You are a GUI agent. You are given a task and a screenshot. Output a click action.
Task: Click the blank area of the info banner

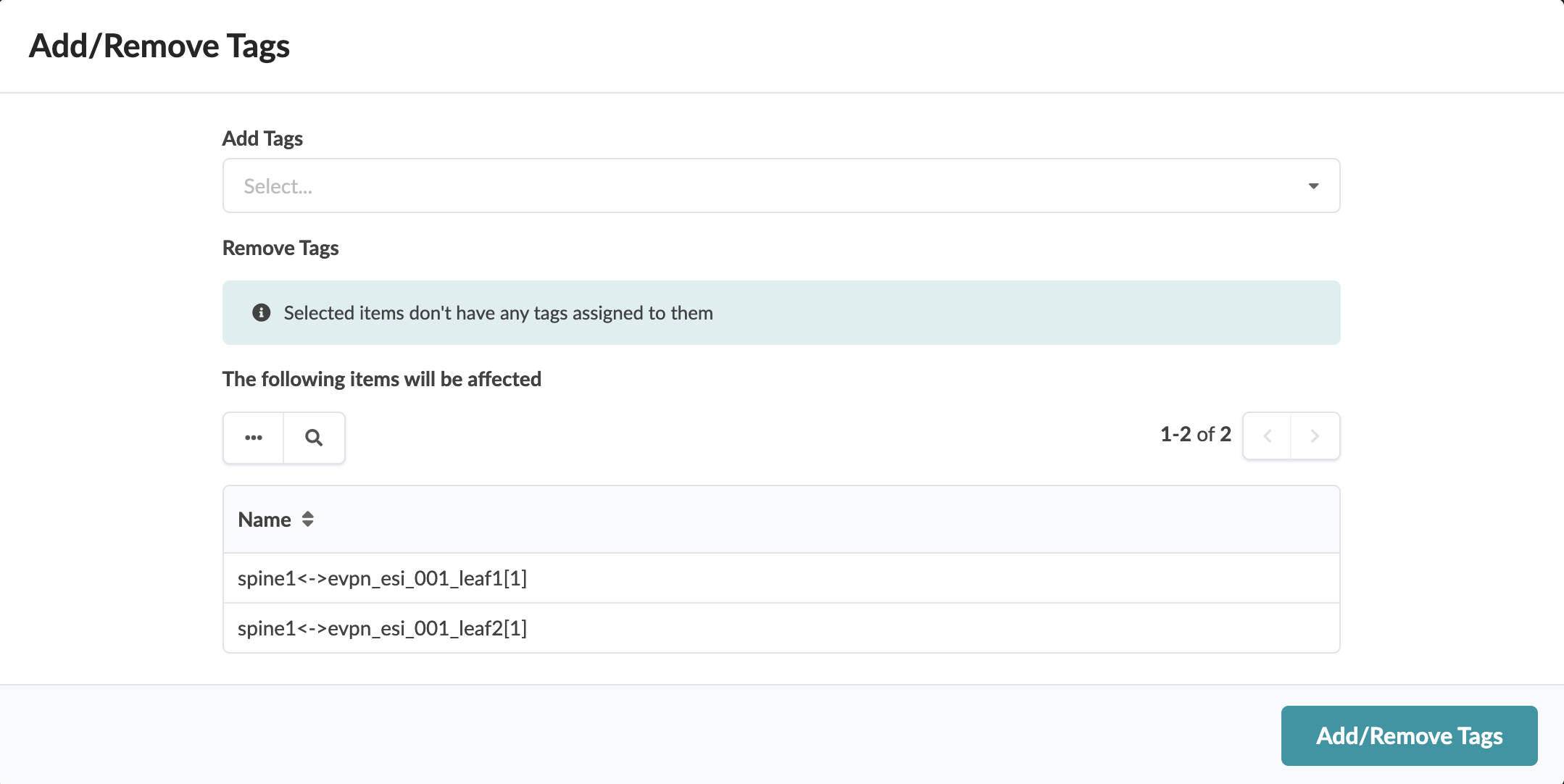coord(1015,313)
